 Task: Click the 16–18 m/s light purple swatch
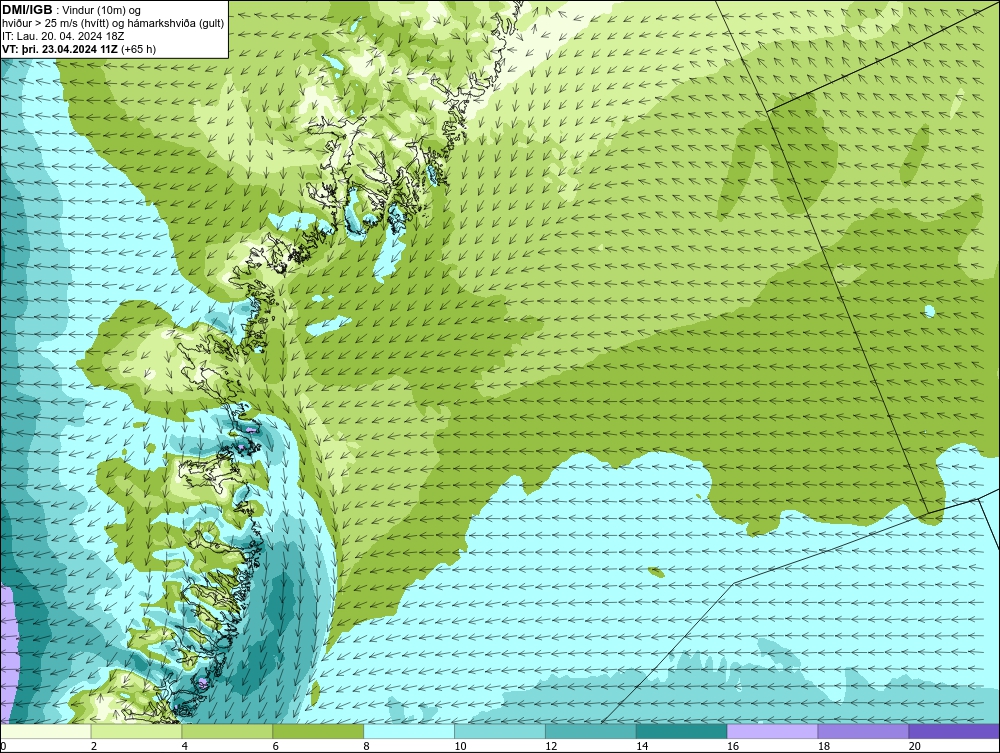click(772, 731)
